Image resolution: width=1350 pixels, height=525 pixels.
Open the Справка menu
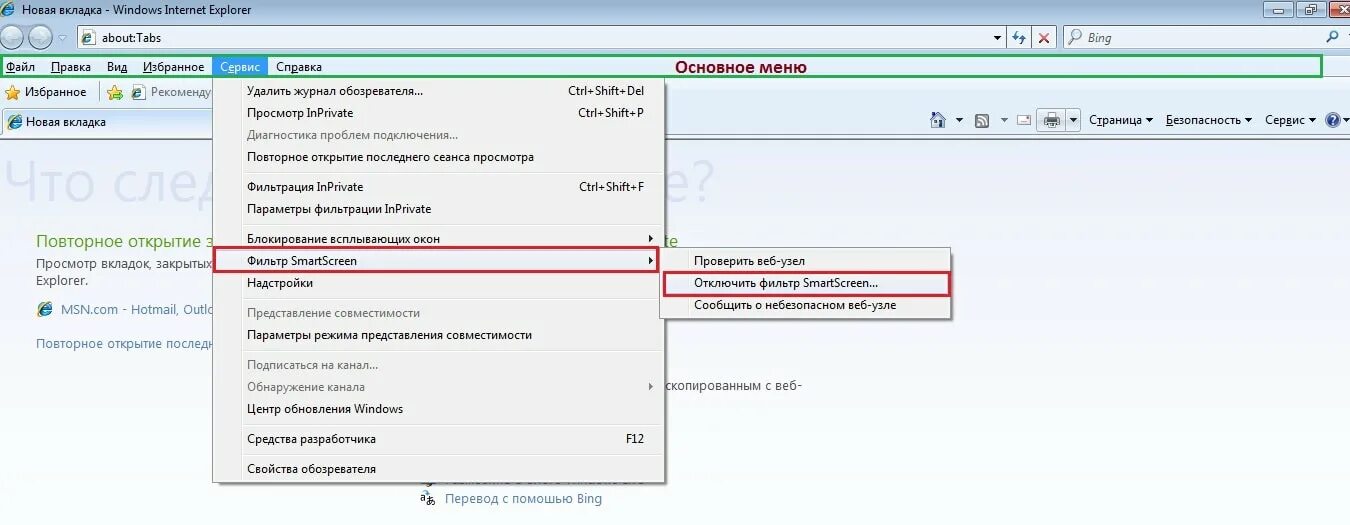299,67
